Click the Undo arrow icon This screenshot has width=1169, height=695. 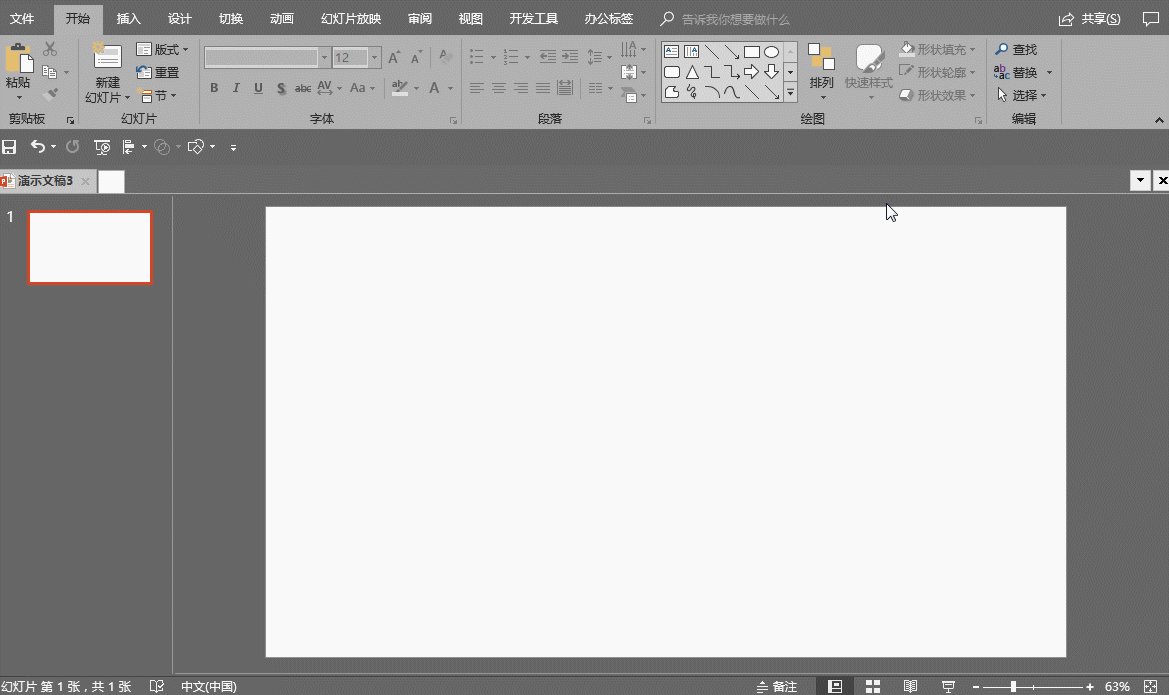click(37, 147)
